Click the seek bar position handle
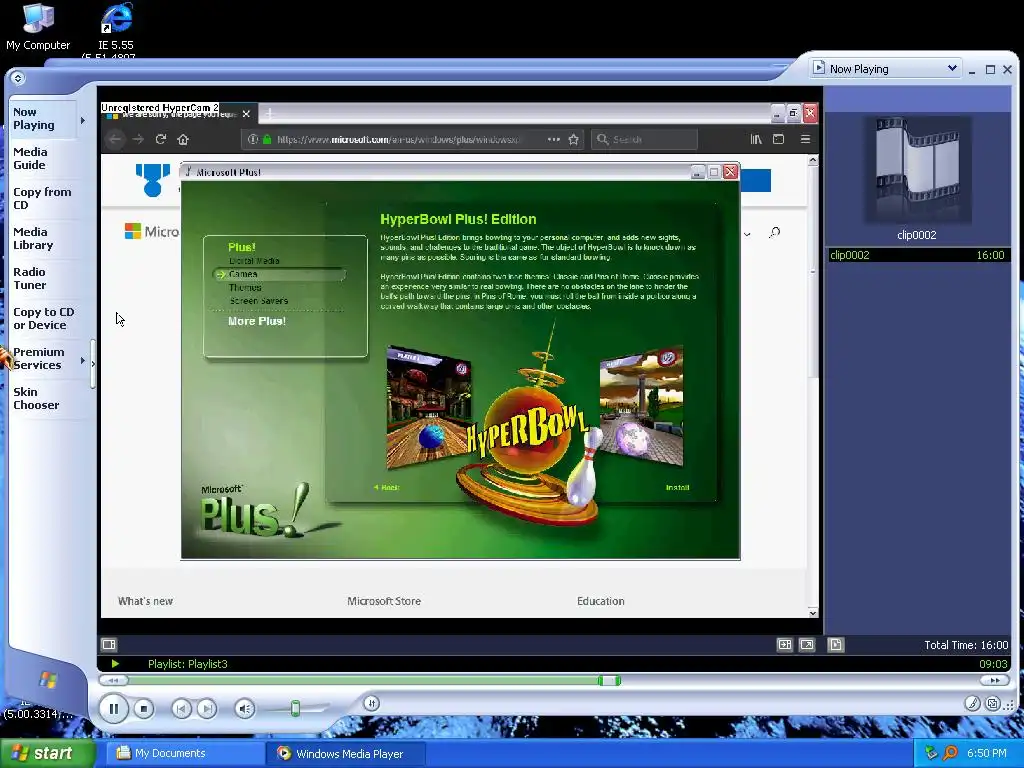 pyautogui.click(x=609, y=680)
